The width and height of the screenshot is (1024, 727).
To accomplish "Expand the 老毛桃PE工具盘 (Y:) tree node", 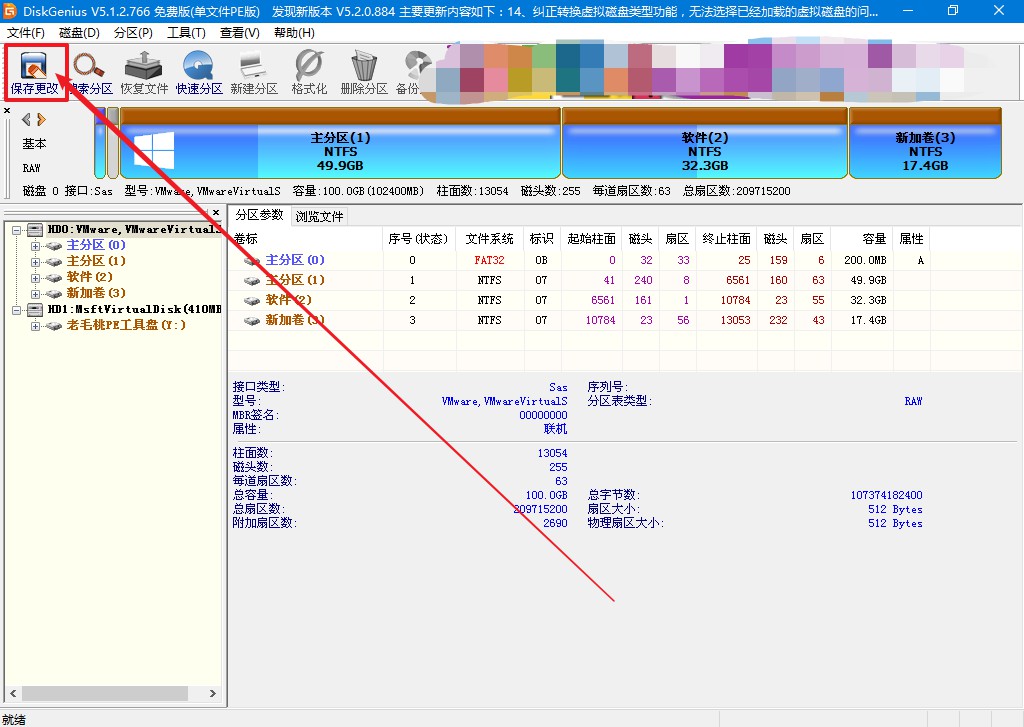I will (x=35, y=325).
